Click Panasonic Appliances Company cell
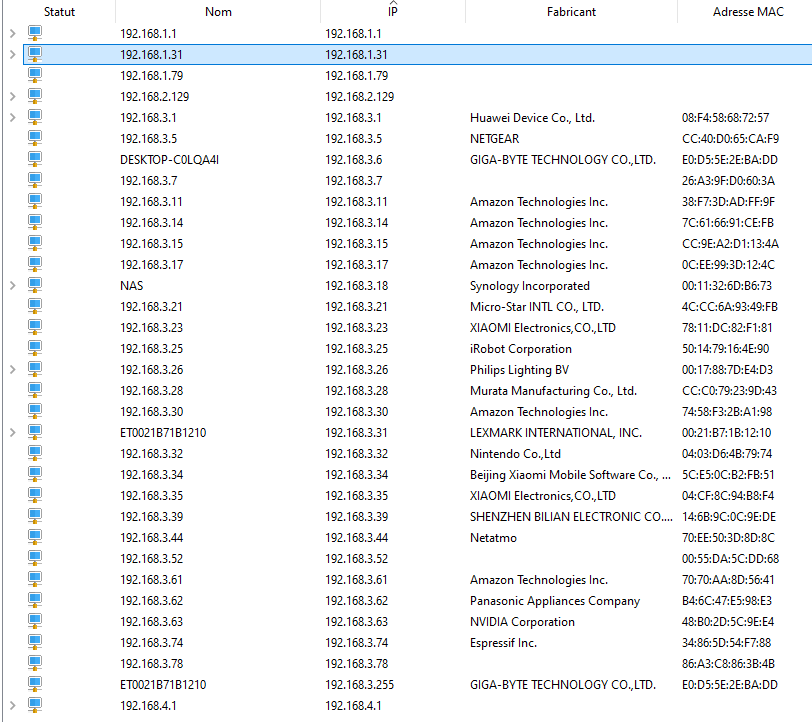 click(x=555, y=601)
